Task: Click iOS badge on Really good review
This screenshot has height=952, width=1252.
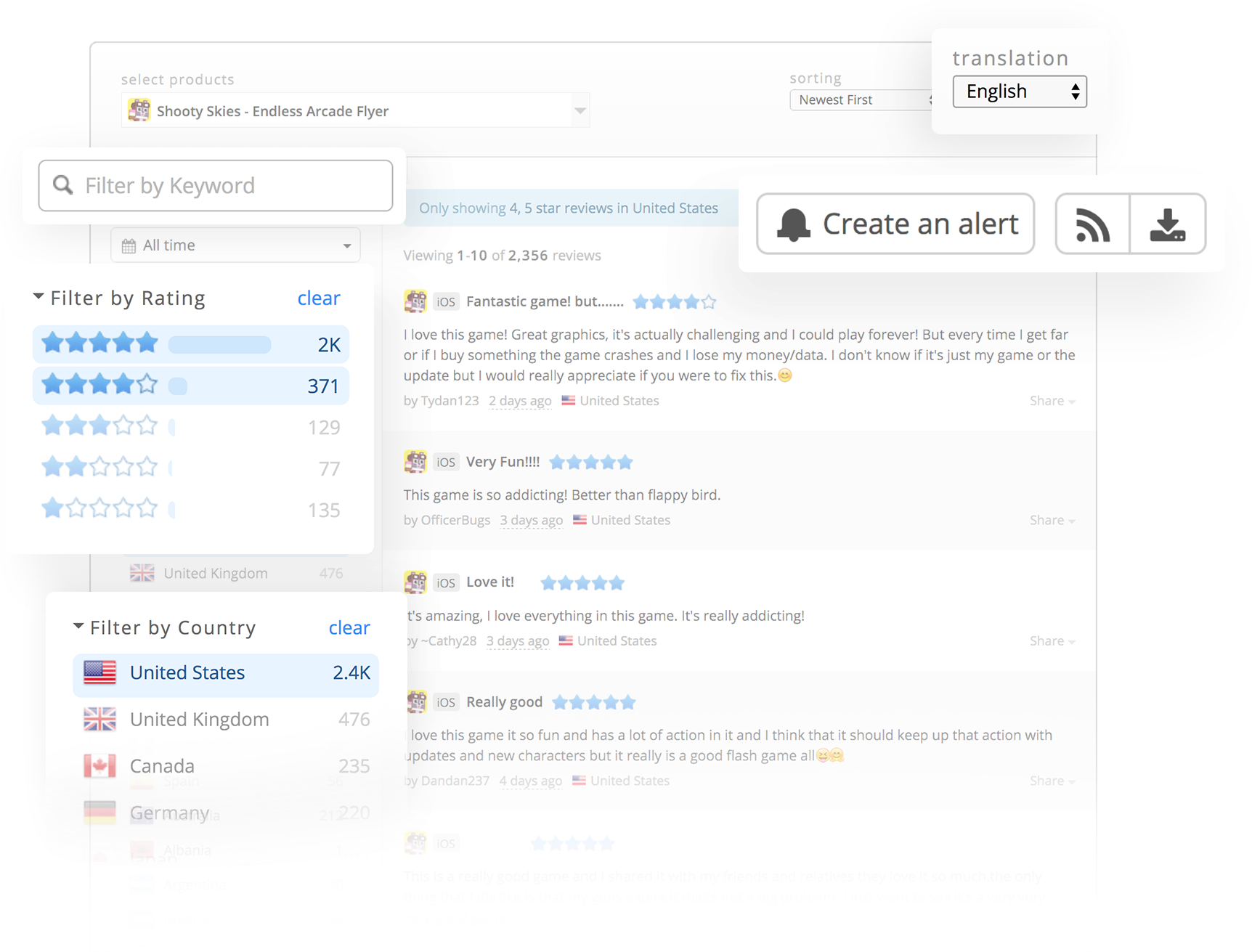Action: [x=446, y=702]
